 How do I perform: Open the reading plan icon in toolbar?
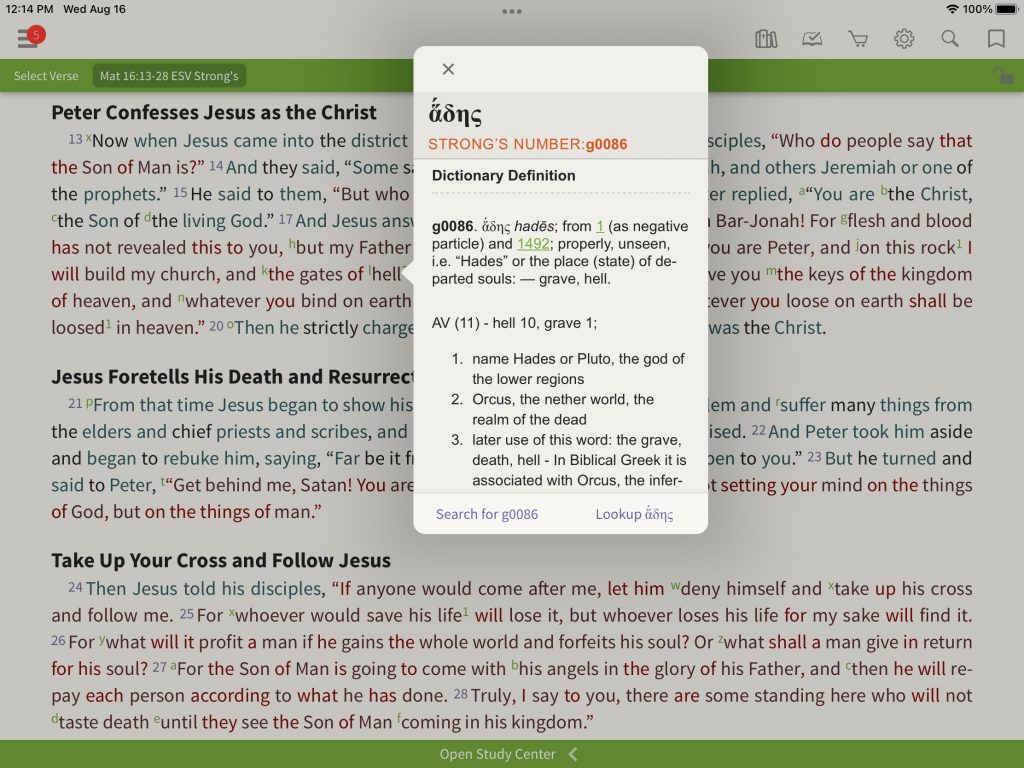(812, 39)
